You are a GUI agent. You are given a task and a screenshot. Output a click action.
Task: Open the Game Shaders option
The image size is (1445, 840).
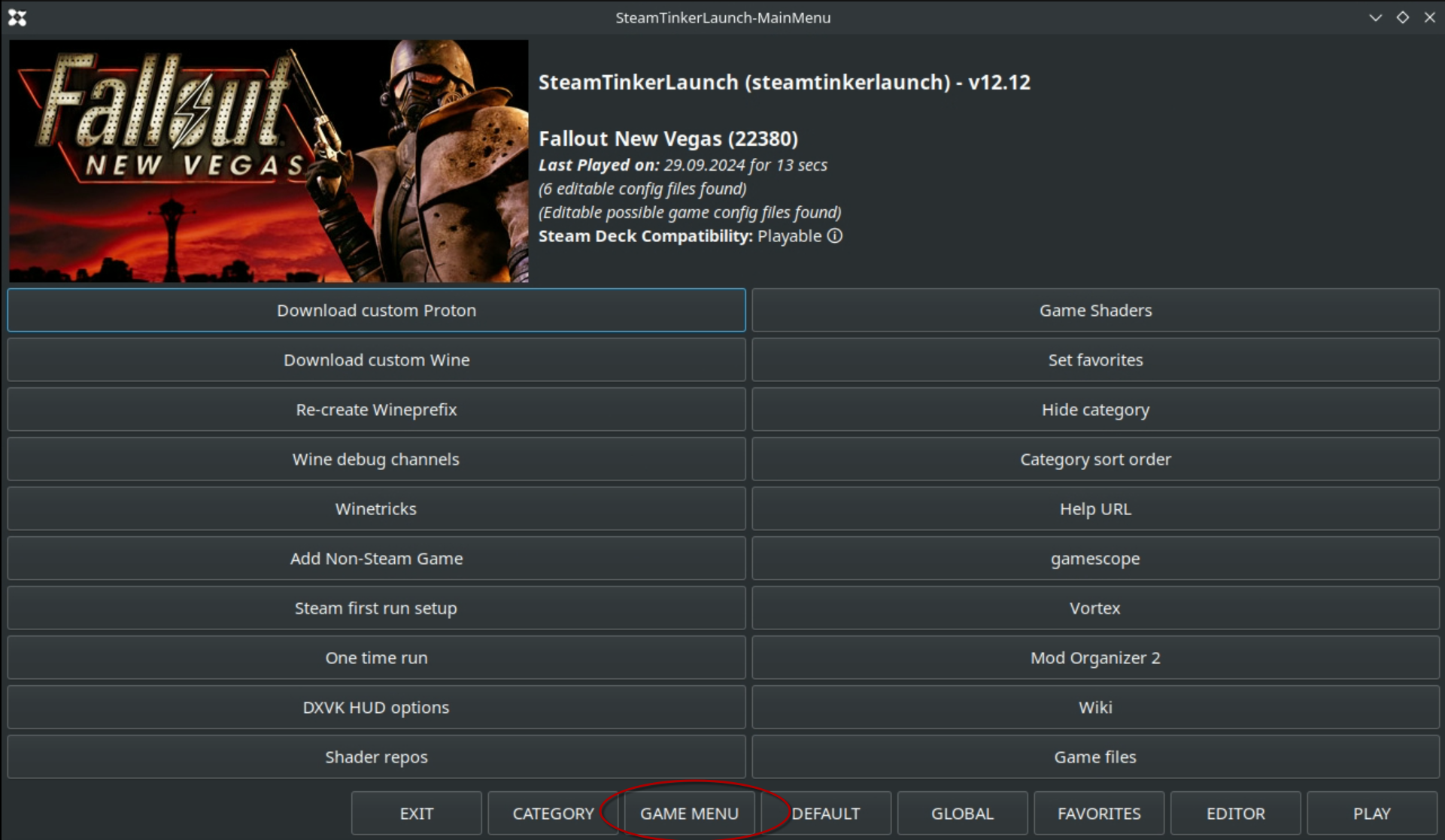pos(1094,311)
